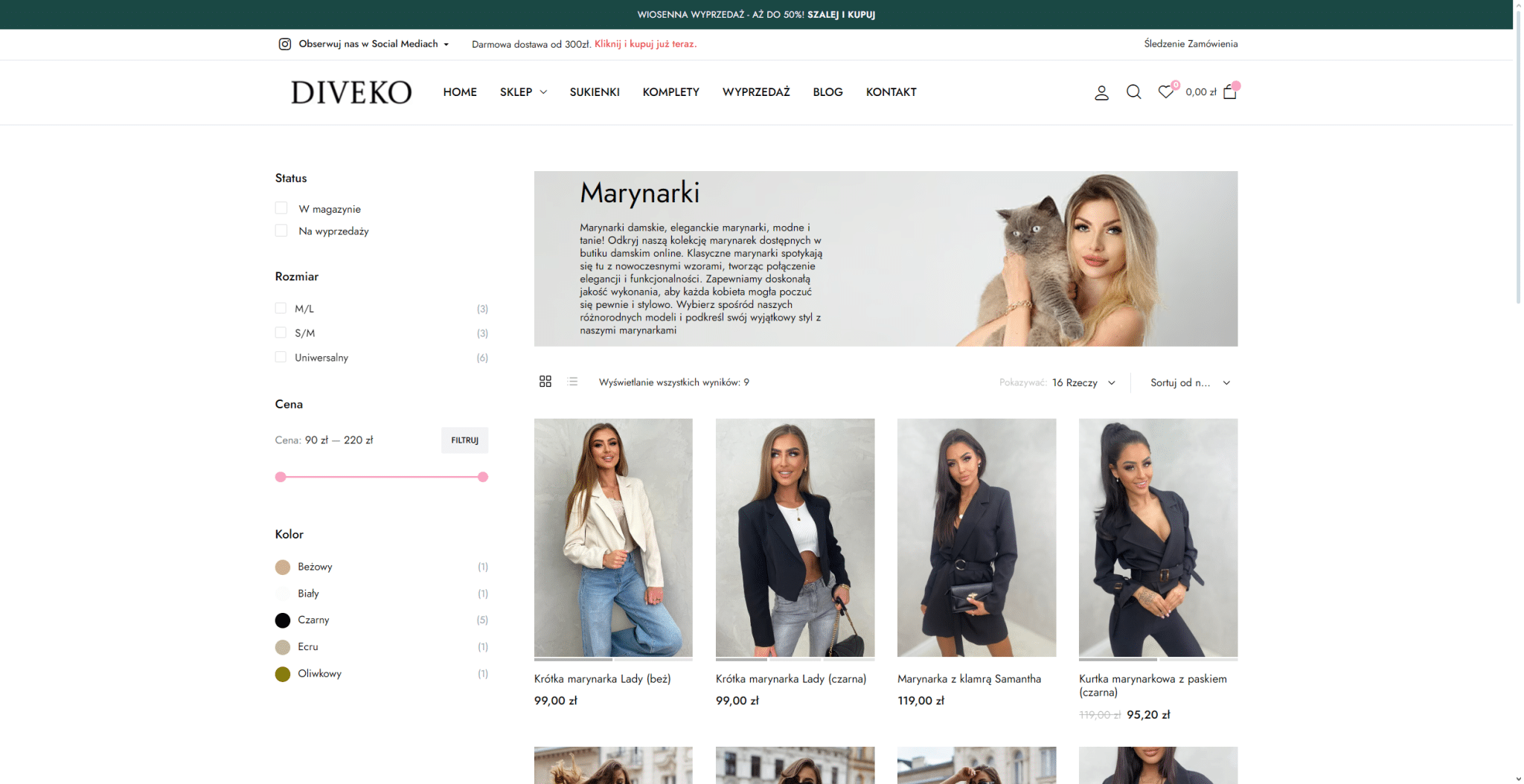Open the Śledzenie Zamówienia link

click(x=1191, y=44)
